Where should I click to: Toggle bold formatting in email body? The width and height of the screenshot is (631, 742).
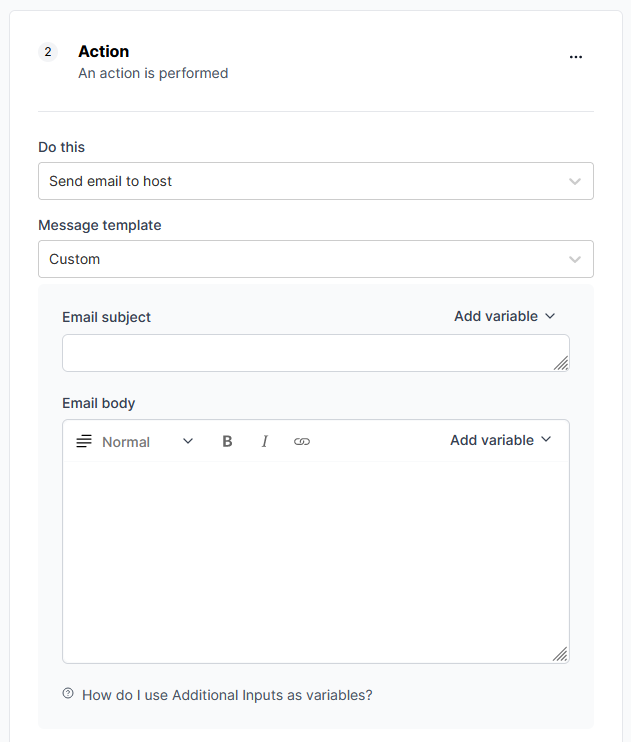click(227, 442)
